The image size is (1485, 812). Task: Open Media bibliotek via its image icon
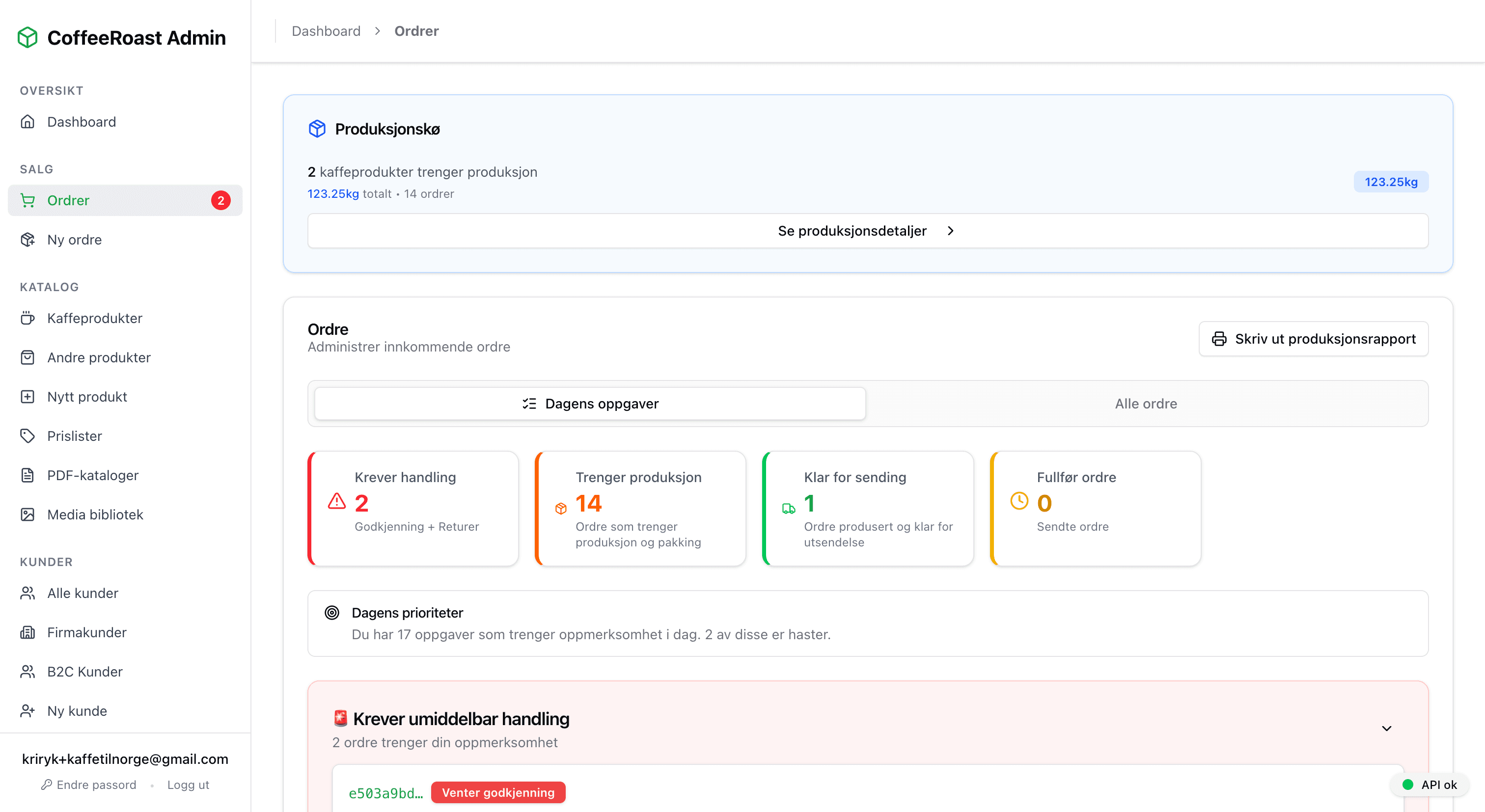(x=27, y=514)
